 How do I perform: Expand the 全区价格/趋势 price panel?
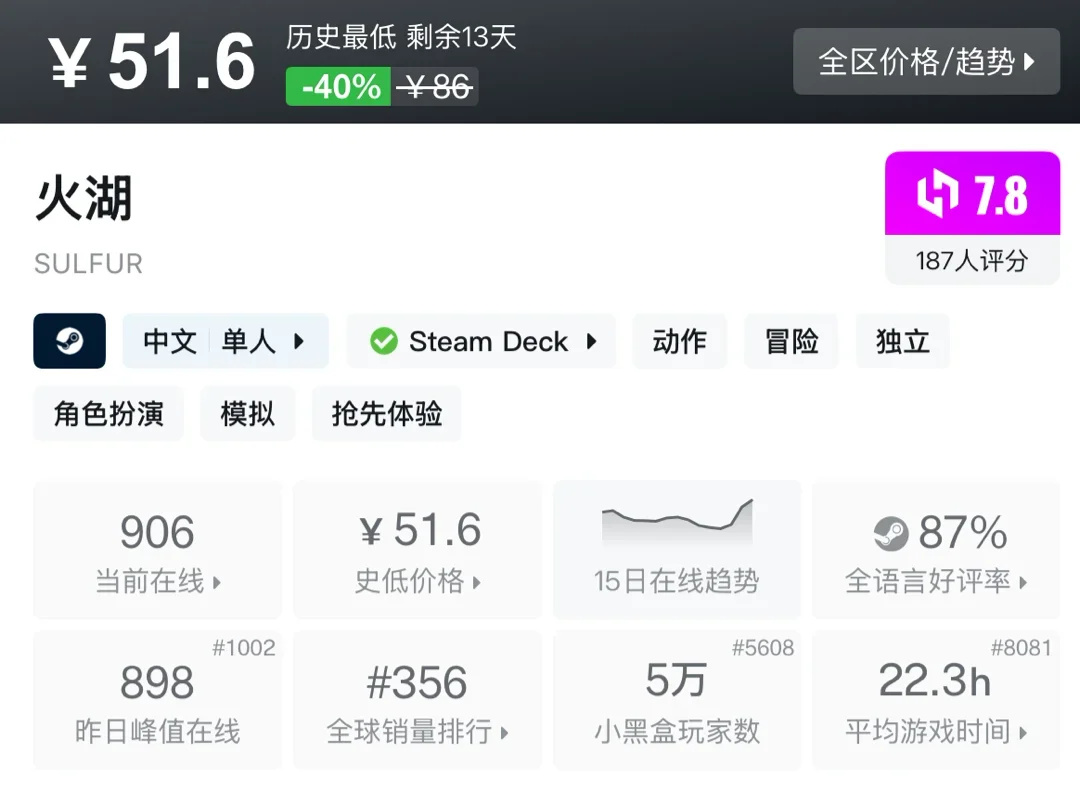pyautogui.click(x=926, y=62)
